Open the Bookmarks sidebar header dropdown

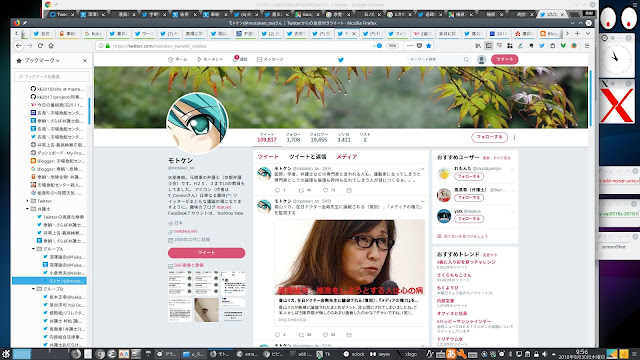point(42,60)
